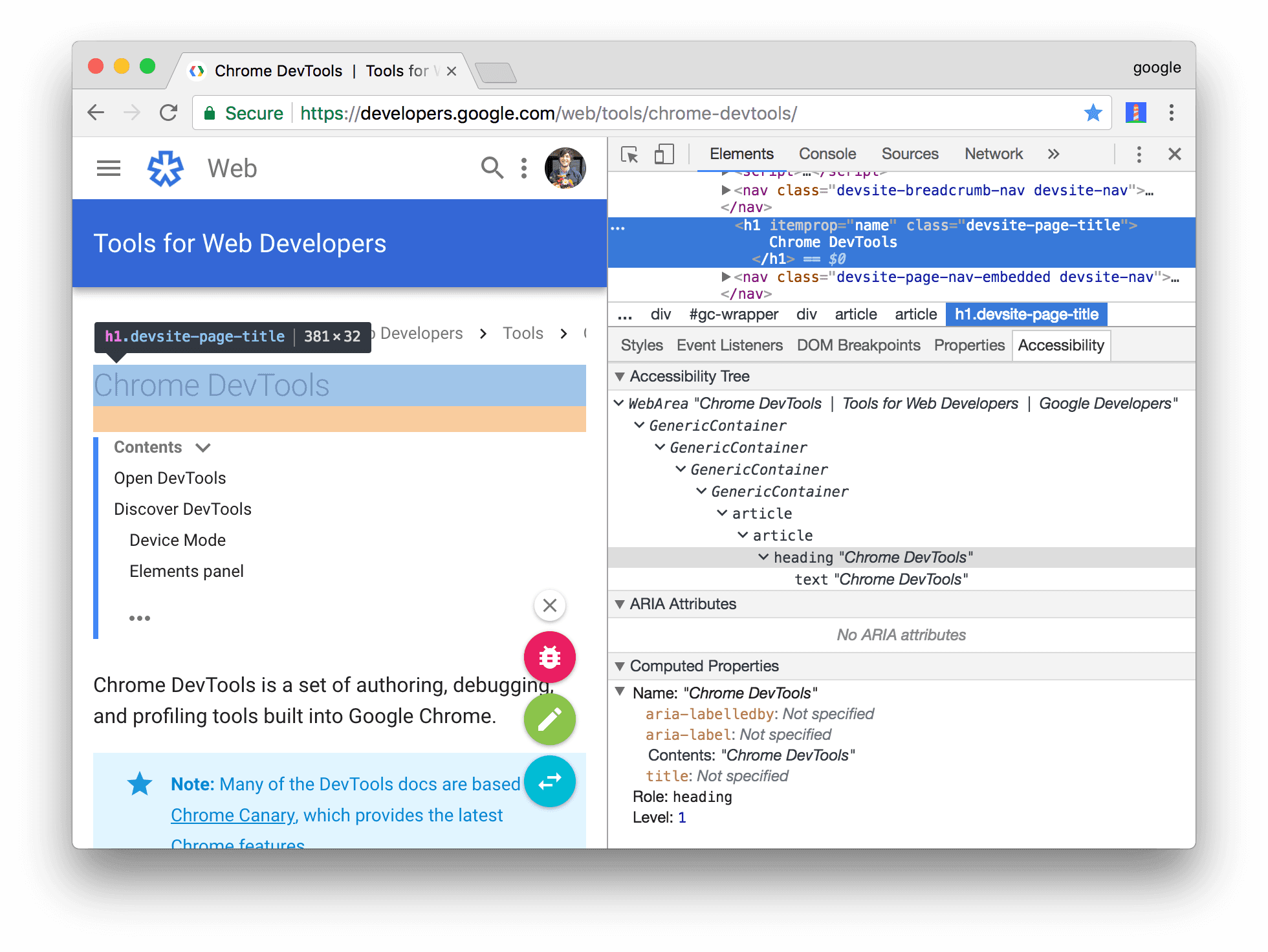Image resolution: width=1268 pixels, height=952 pixels.
Task: Toggle the Computed Properties disclosure triangle
Action: [x=620, y=666]
